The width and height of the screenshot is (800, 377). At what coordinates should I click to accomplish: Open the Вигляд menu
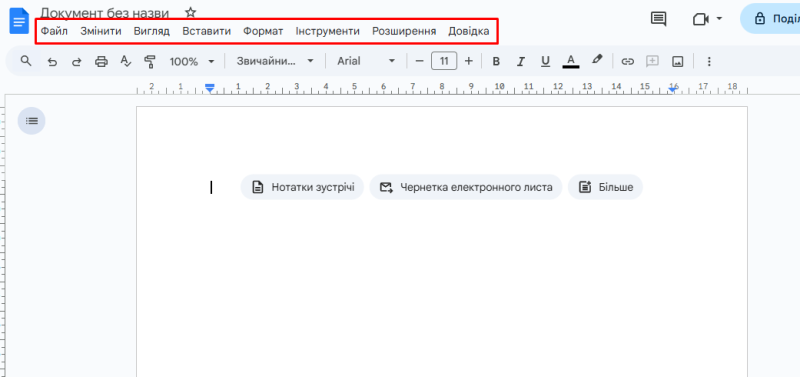[x=152, y=31]
